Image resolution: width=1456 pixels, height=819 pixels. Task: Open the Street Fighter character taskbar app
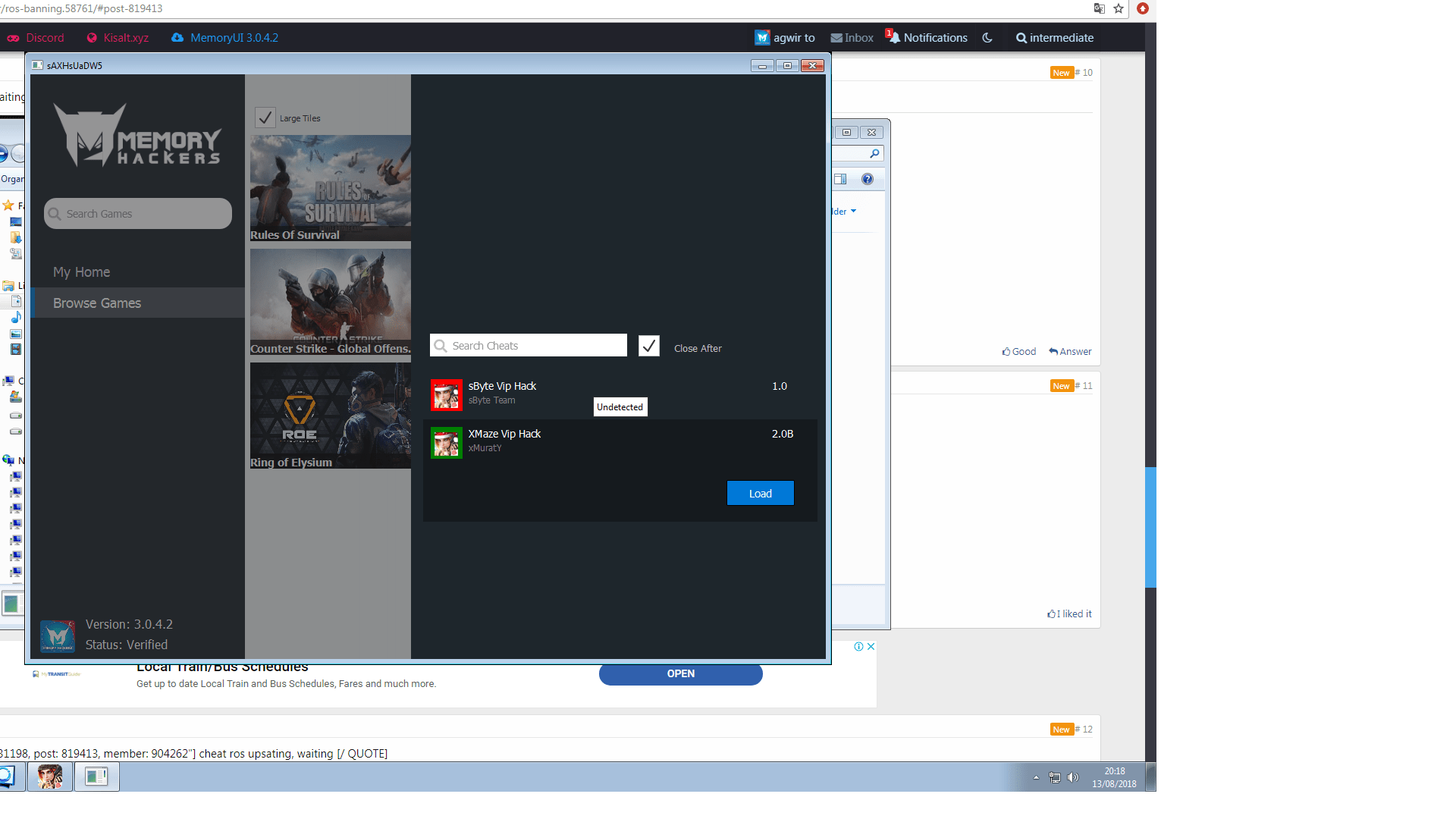click(x=50, y=777)
